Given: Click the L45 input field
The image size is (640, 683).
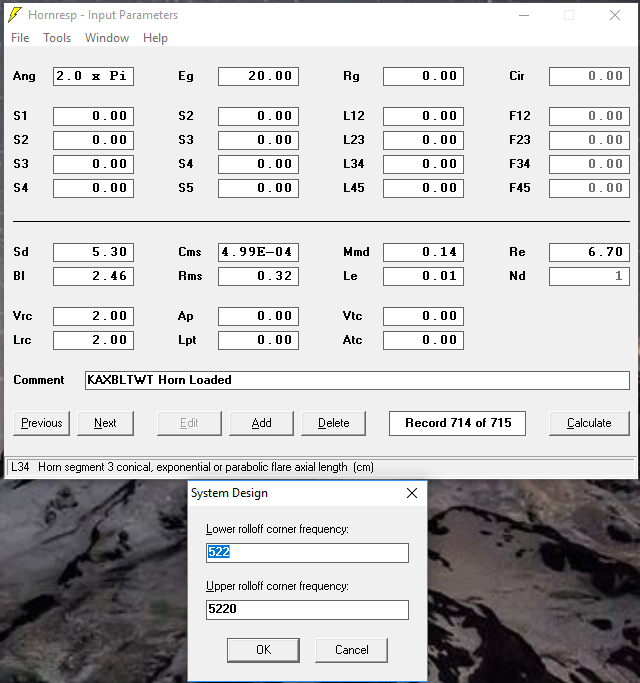Looking at the screenshot, I should pyautogui.click(x=423, y=188).
